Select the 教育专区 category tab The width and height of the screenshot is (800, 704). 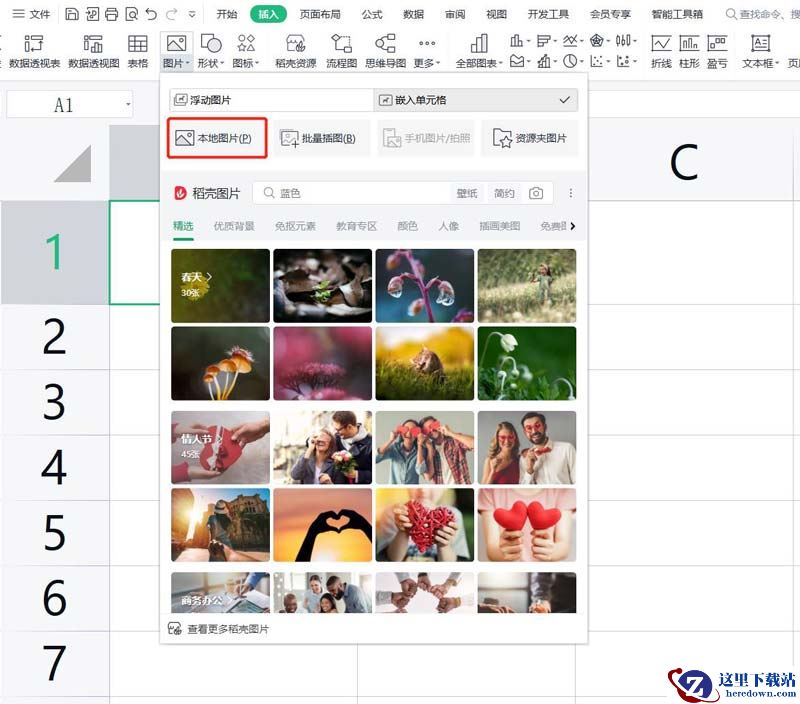(356, 226)
